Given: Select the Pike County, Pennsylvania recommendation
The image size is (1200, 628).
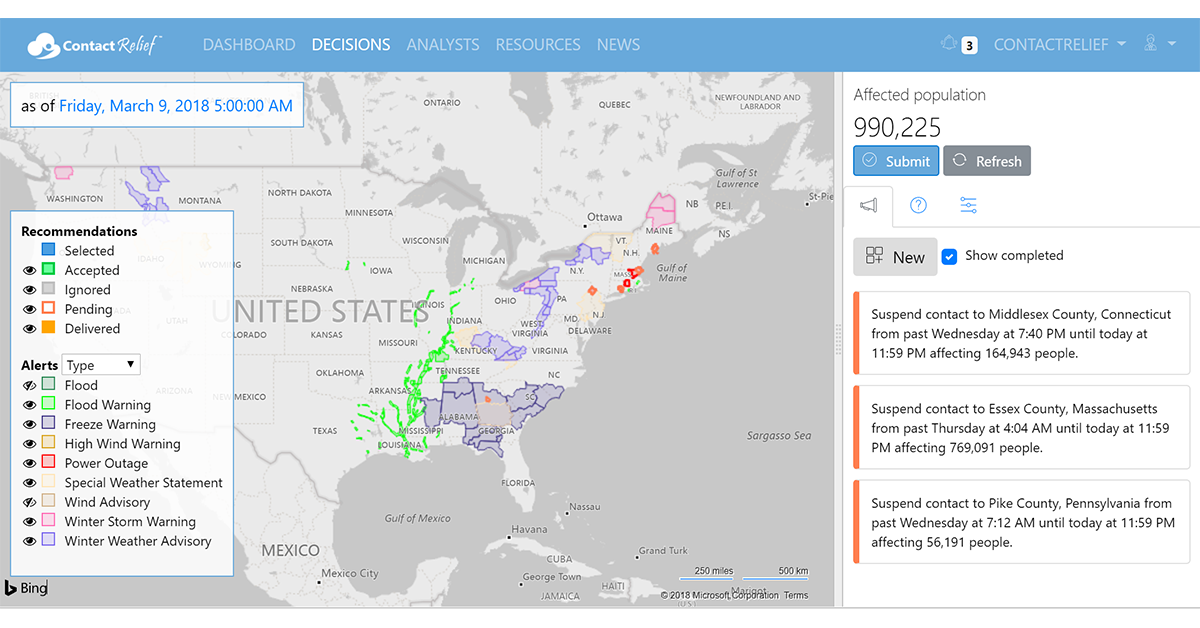Looking at the screenshot, I should (x=1021, y=523).
